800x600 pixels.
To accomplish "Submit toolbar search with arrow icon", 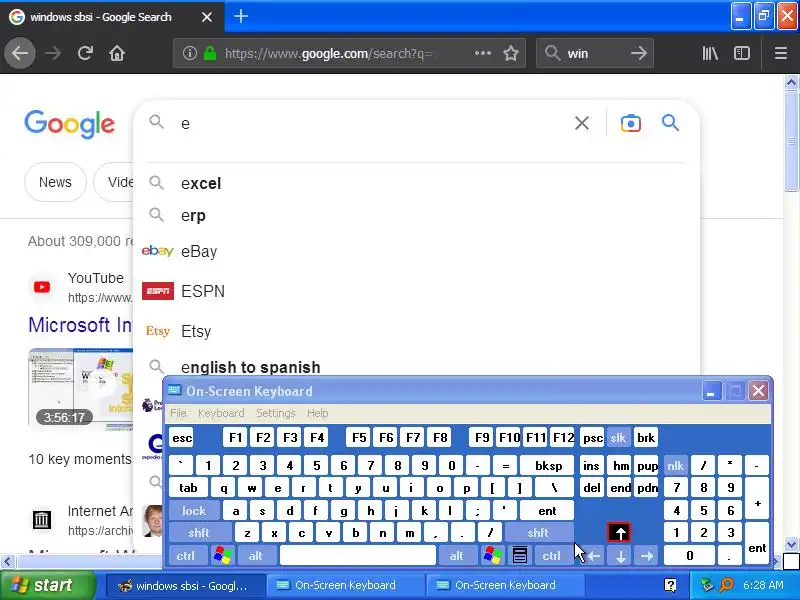I will pos(638,53).
